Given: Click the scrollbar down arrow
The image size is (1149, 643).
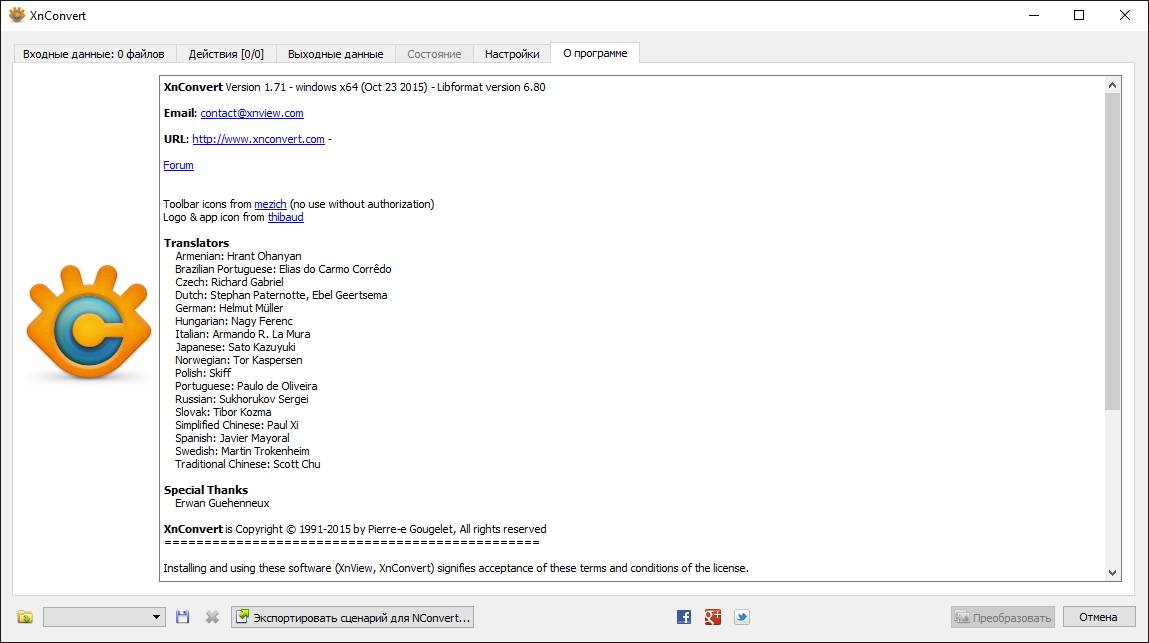Looking at the screenshot, I should [x=1112, y=573].
